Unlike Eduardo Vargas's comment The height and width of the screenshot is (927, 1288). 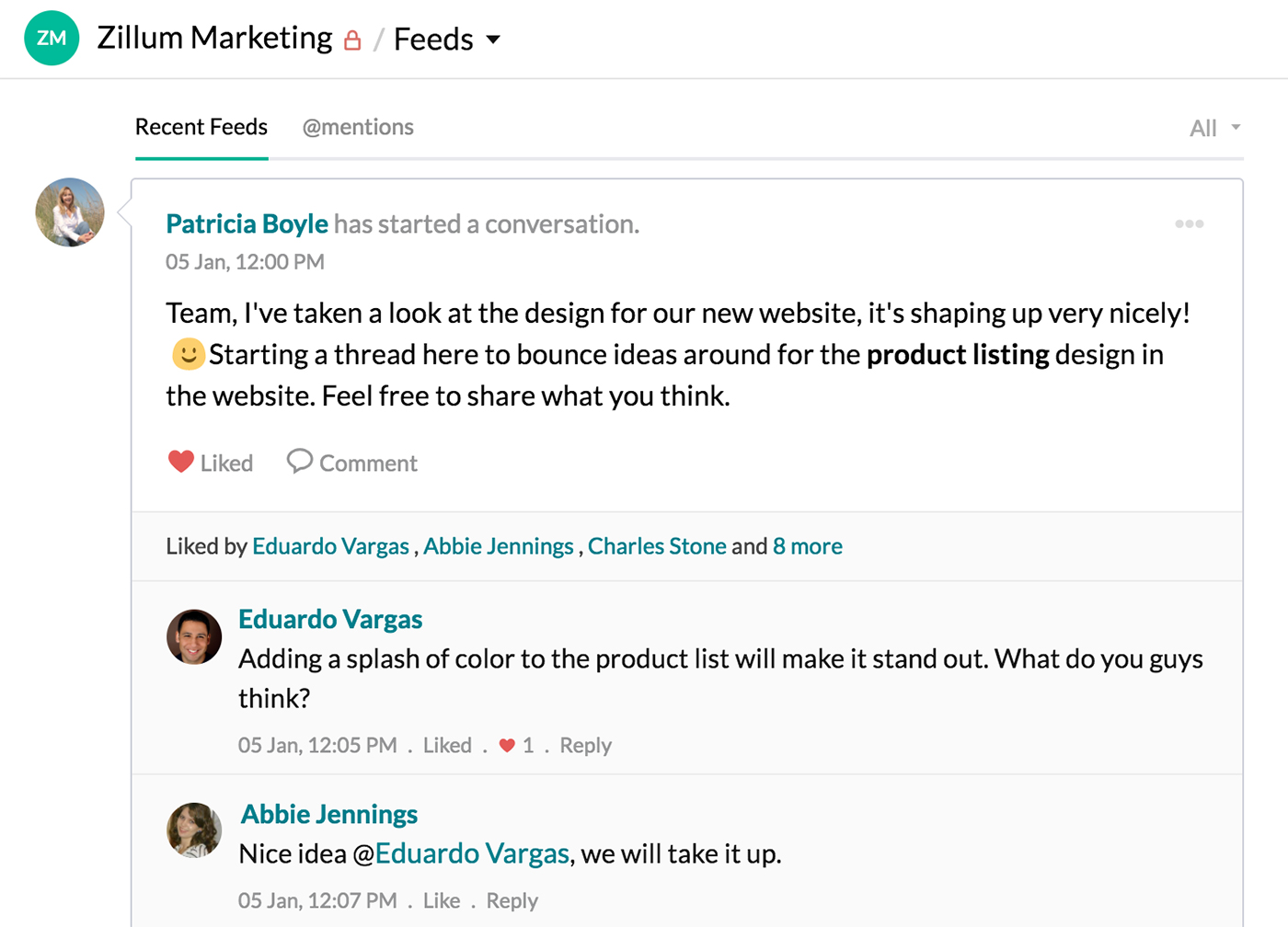coord(447,746)
